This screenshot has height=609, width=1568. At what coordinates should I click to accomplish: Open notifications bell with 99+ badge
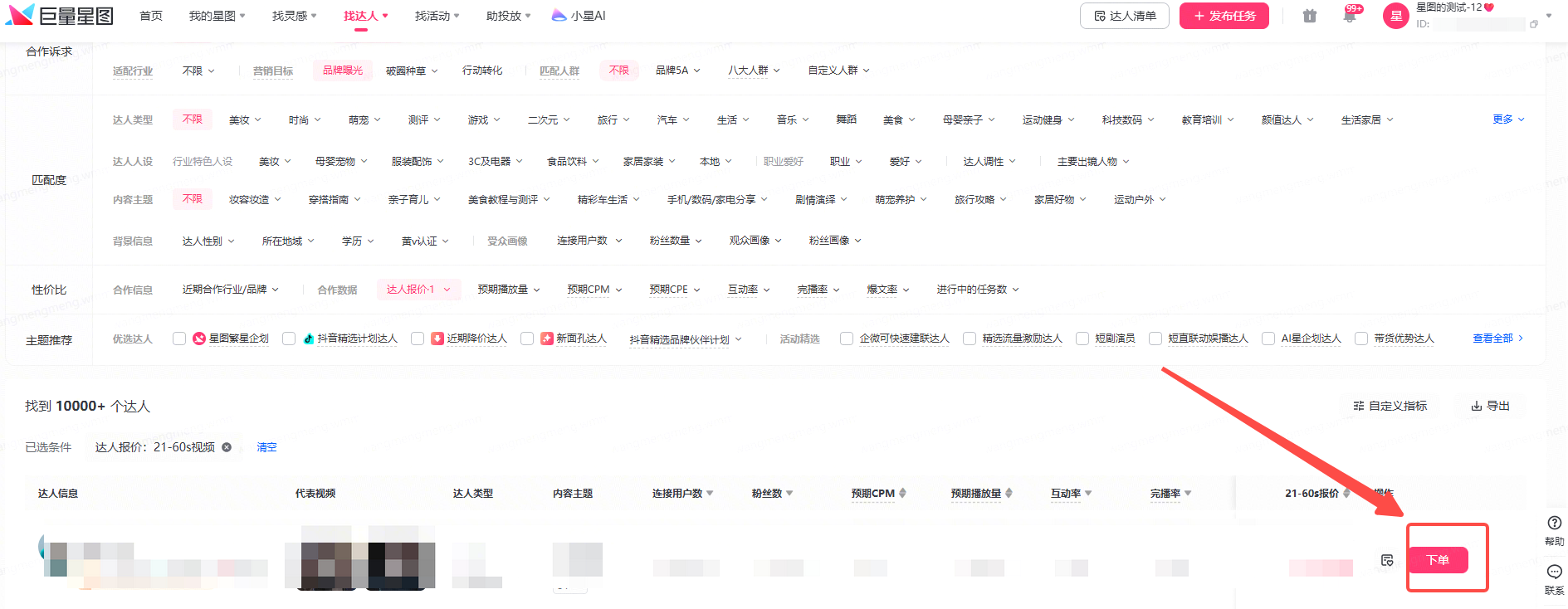[1351, 15]
